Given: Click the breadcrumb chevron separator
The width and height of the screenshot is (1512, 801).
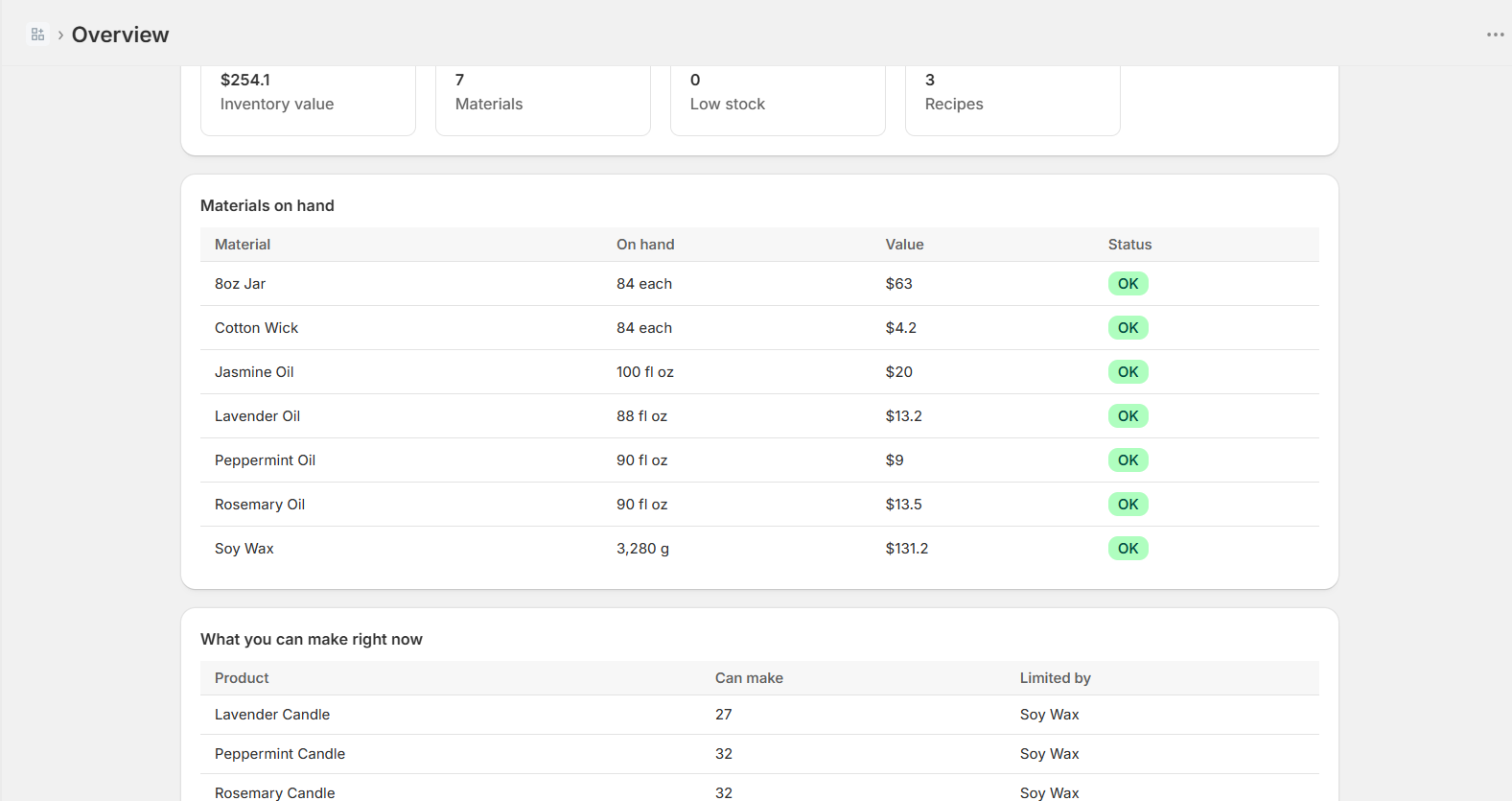Looking at the screenshot, I should (x=60, y=35).
